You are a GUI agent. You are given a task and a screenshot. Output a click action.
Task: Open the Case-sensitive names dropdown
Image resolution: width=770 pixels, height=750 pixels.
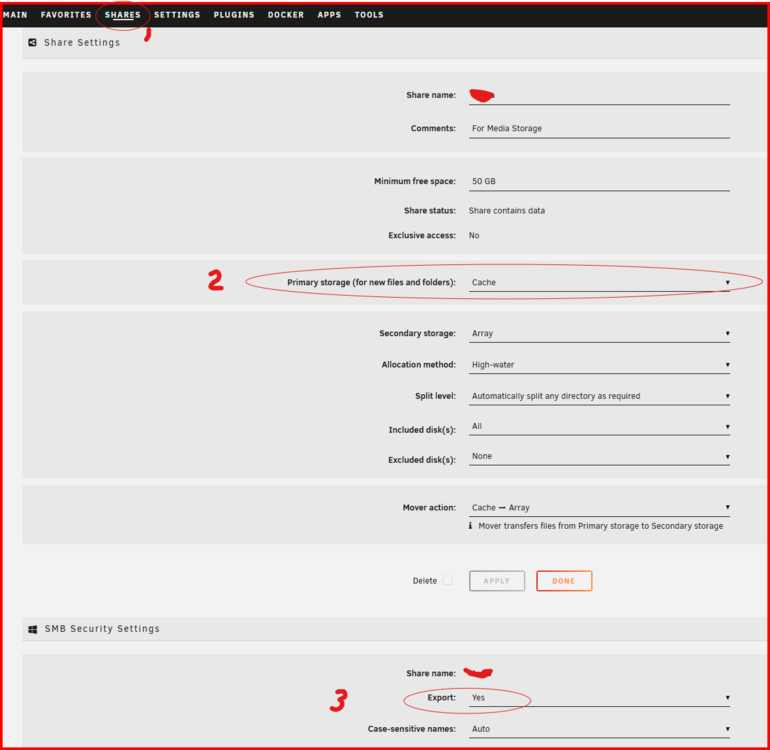[x=599, y=729]
